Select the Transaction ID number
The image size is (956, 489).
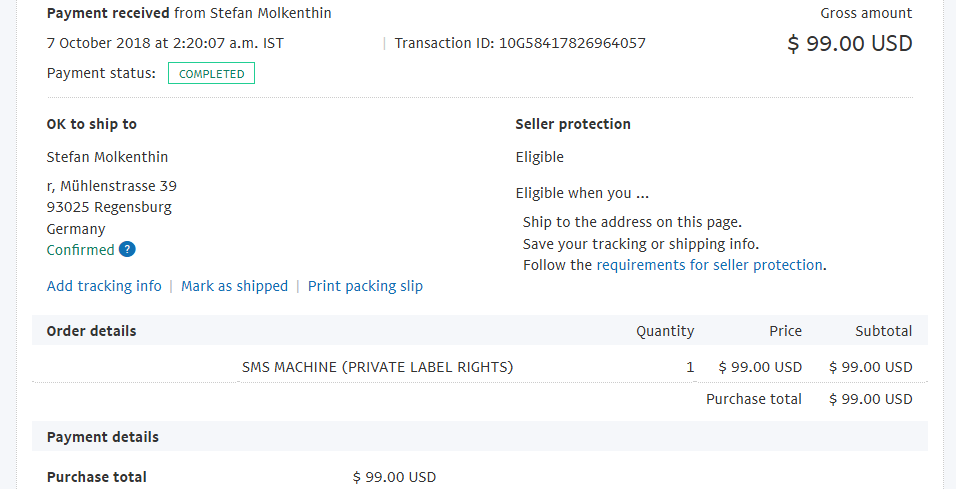(x=572, y=43)
